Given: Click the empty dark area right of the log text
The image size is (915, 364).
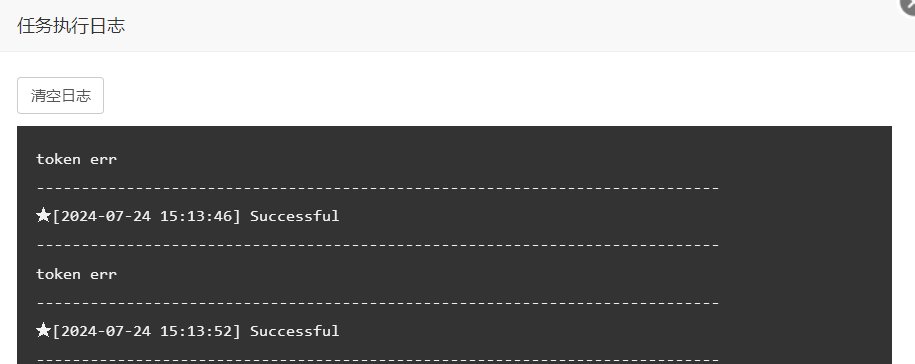Looking at the screenshot, I should 805,245.
